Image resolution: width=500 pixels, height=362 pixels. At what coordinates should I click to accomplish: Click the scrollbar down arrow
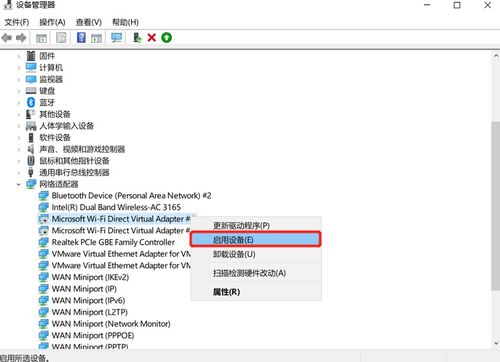[496, 343]
